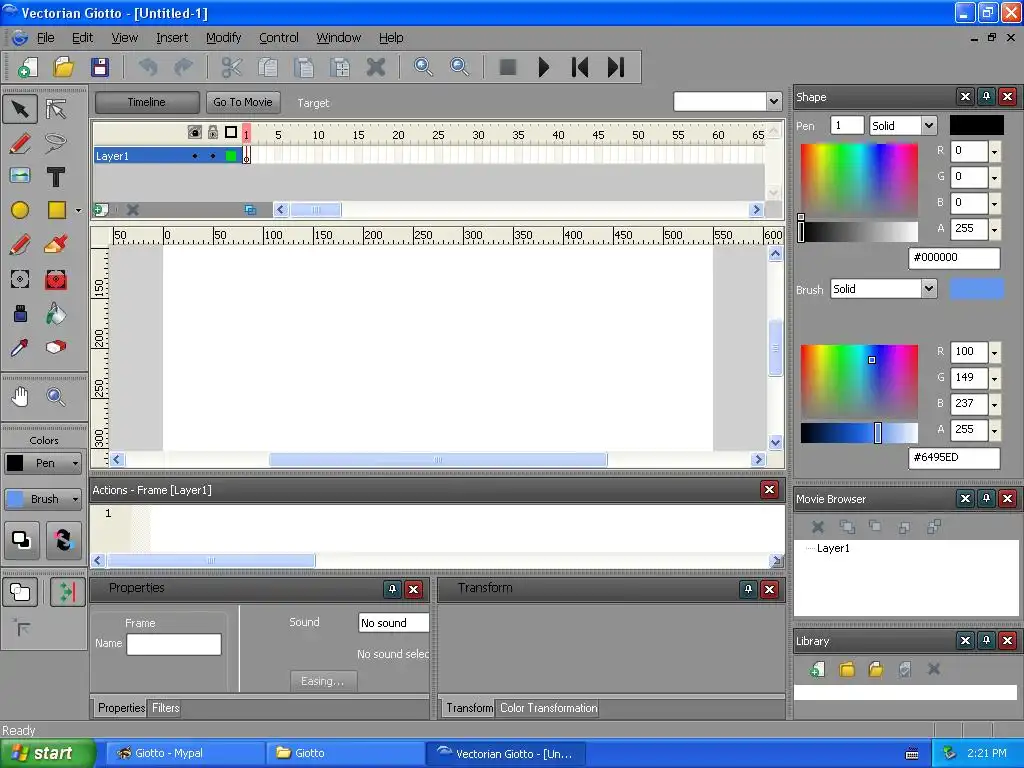Click the Go To Movie button
The image size is (1024, 768).
(243, 102)
